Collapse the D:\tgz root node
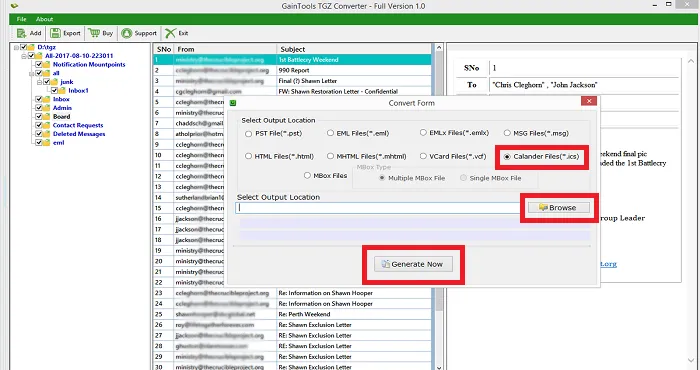Screen dimensions: 700x370 click(x=17, y=47)
